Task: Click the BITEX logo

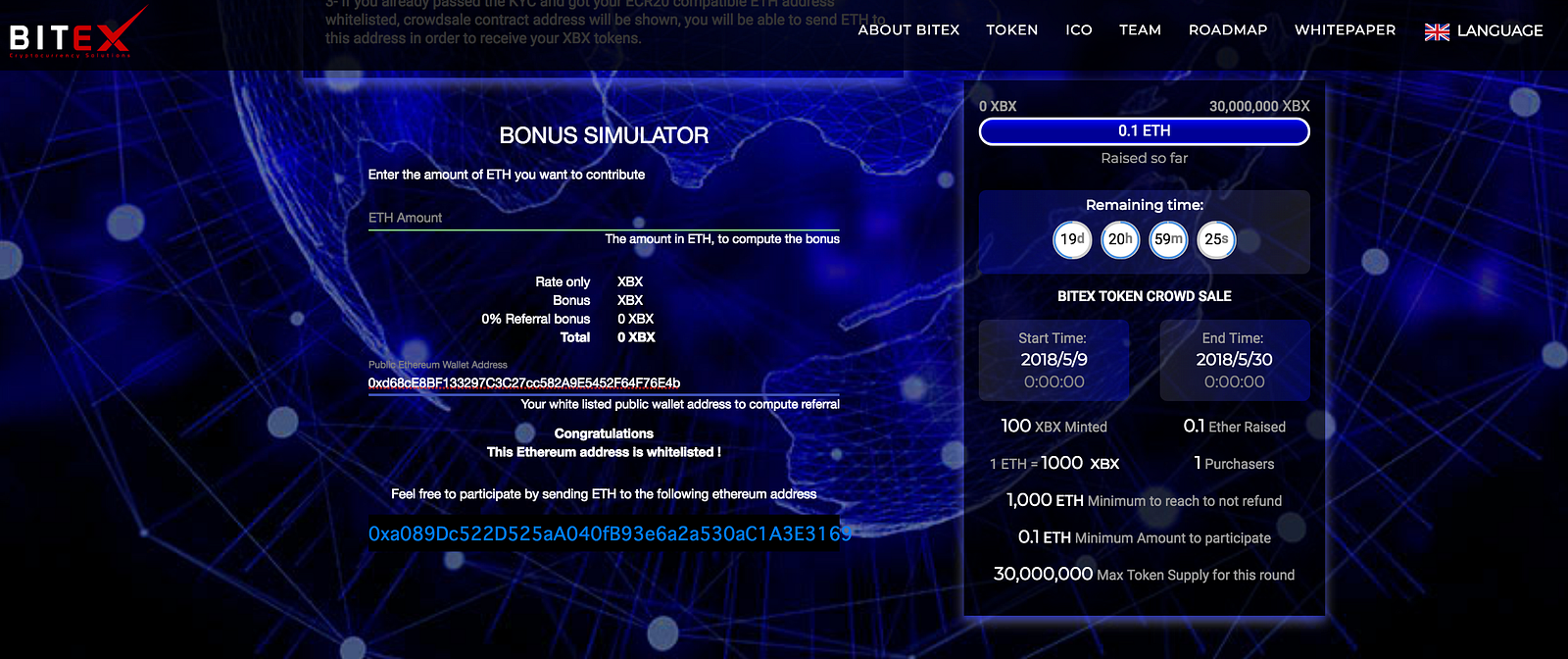Action: pos(78,33)
